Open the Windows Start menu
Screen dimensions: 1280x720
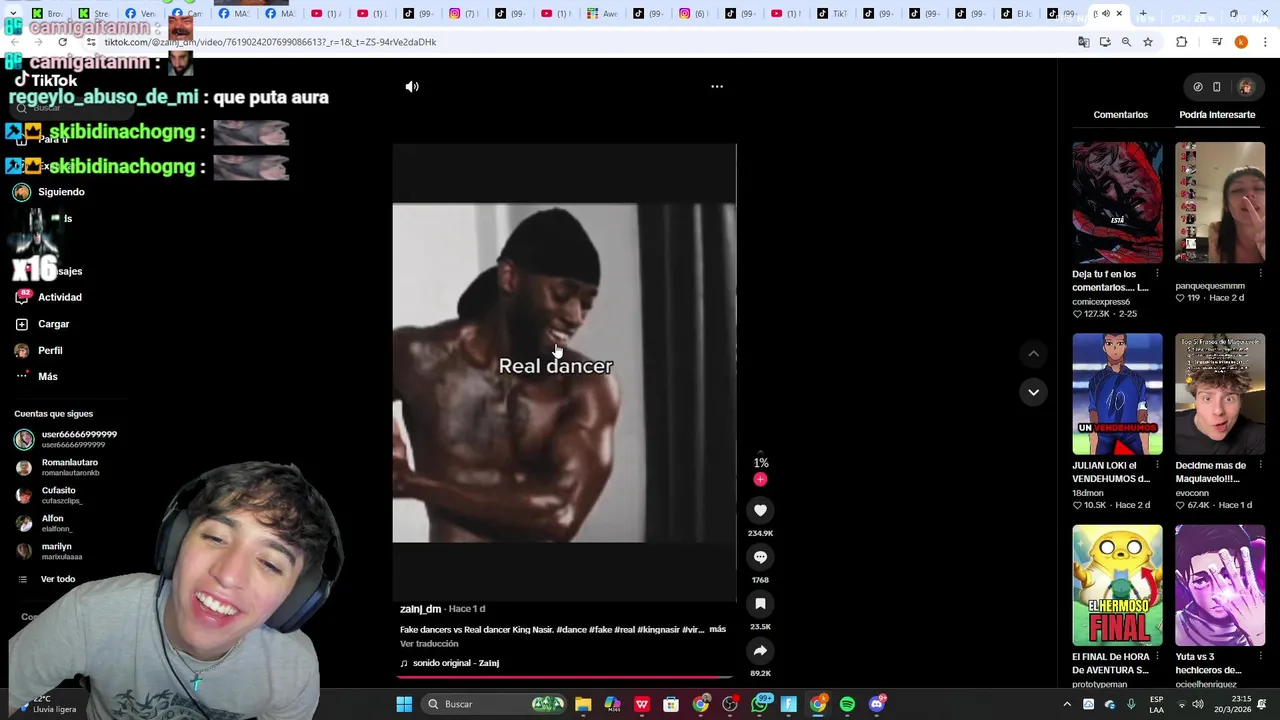coord(404,704)
